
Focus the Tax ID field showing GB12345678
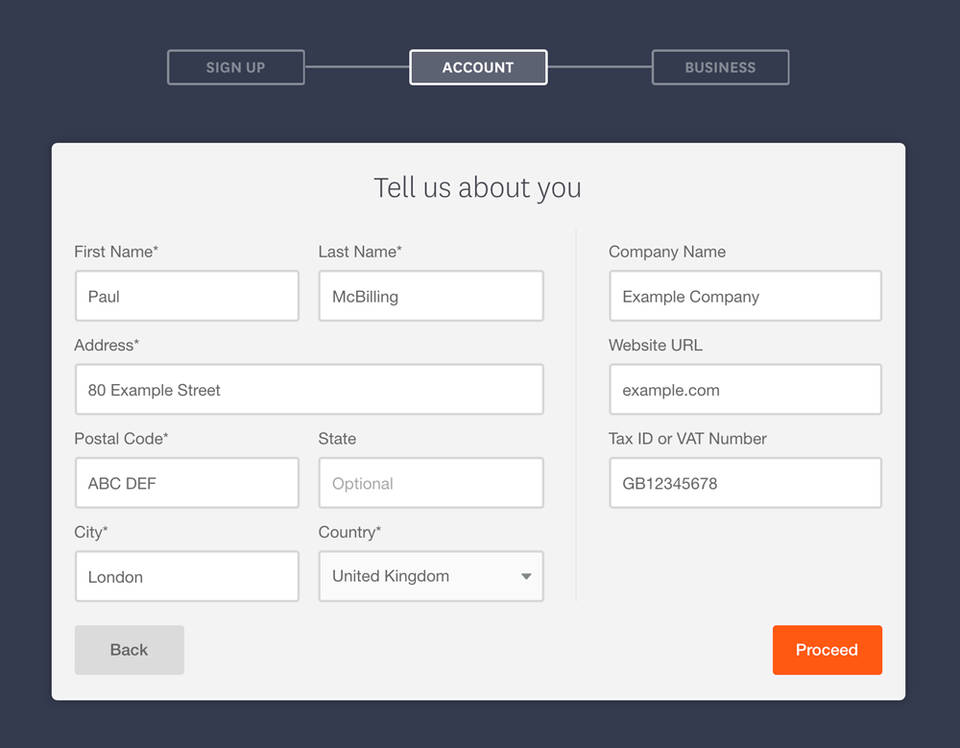pos(745,483)
